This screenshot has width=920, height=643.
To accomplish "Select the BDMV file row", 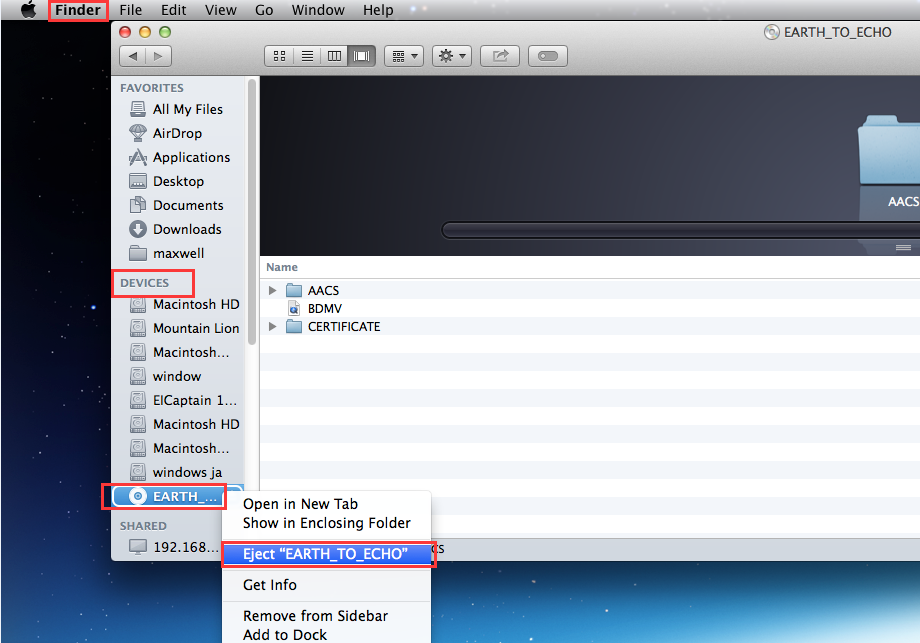I will pos(590,309).
